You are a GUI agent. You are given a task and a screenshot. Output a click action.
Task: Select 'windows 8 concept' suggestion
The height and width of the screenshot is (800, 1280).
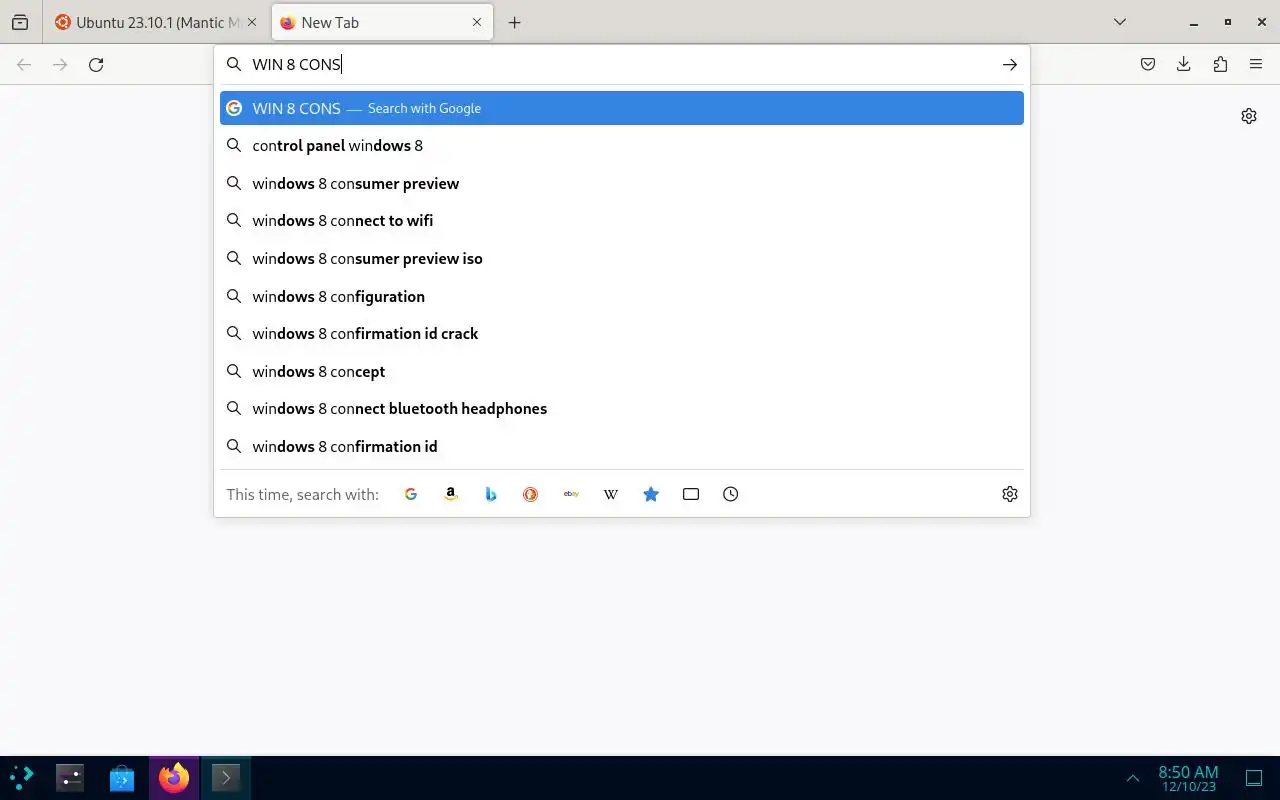click(622, 371)
